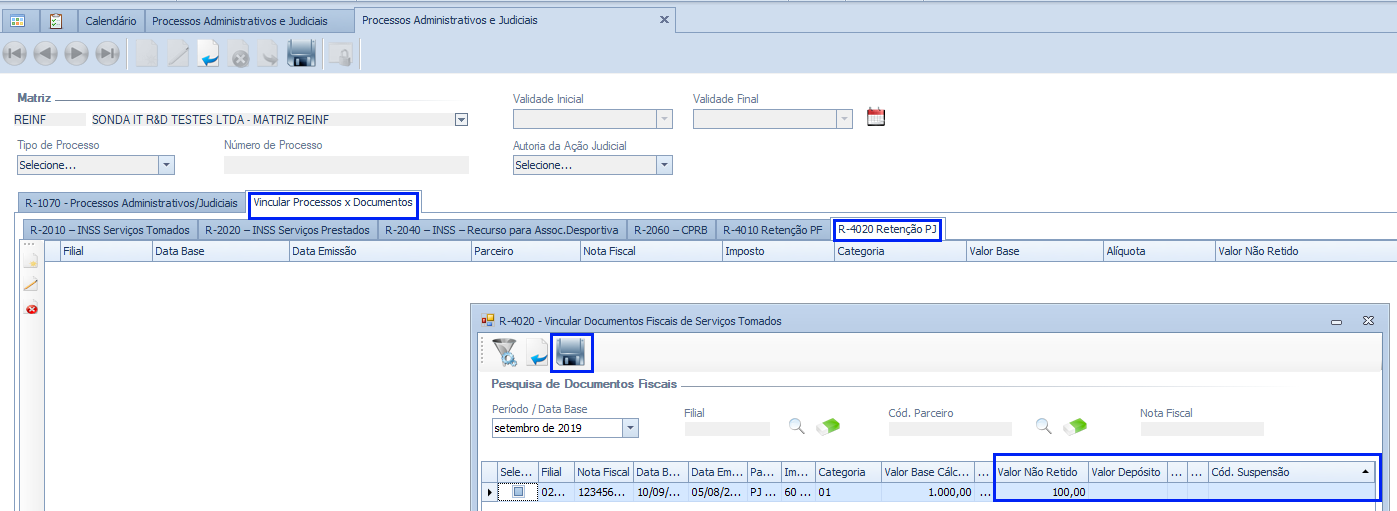
Task: Switch to inactive Processos Administrativos e Judiciais tab
Action: (239, 20)
